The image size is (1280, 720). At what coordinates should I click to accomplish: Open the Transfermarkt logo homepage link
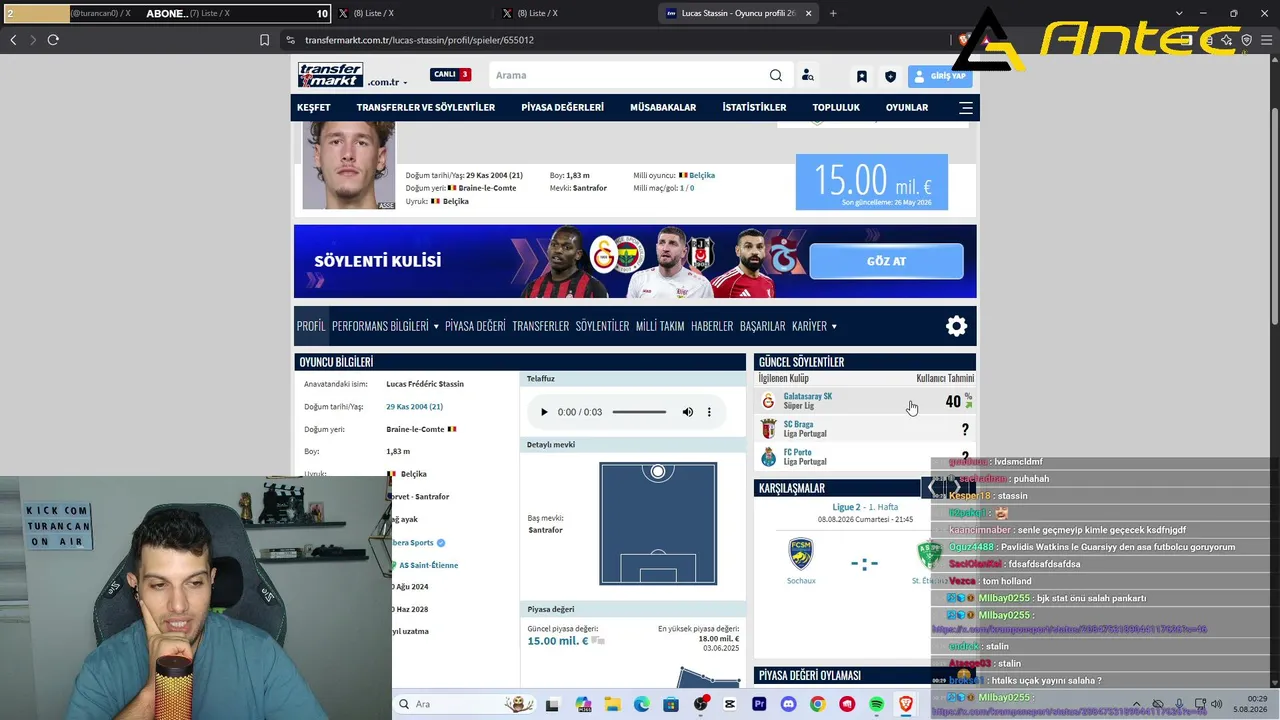(330, 75)
